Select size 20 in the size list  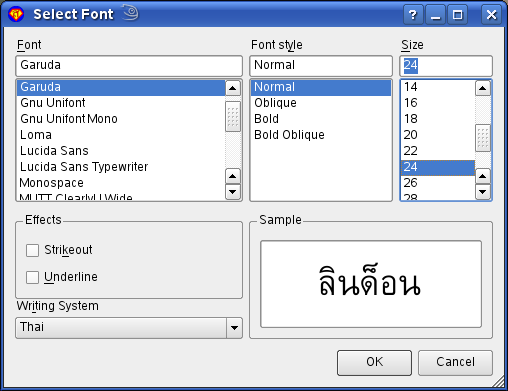point(438,135)
